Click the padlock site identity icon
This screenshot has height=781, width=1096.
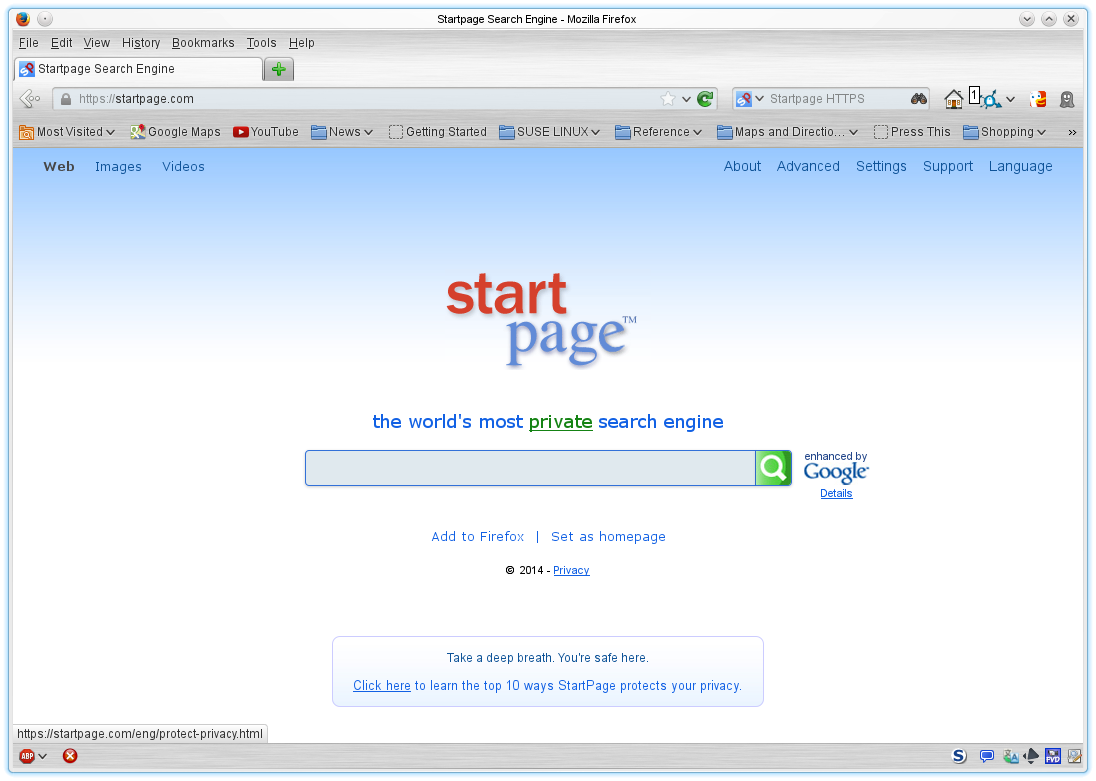coord(66,99)
